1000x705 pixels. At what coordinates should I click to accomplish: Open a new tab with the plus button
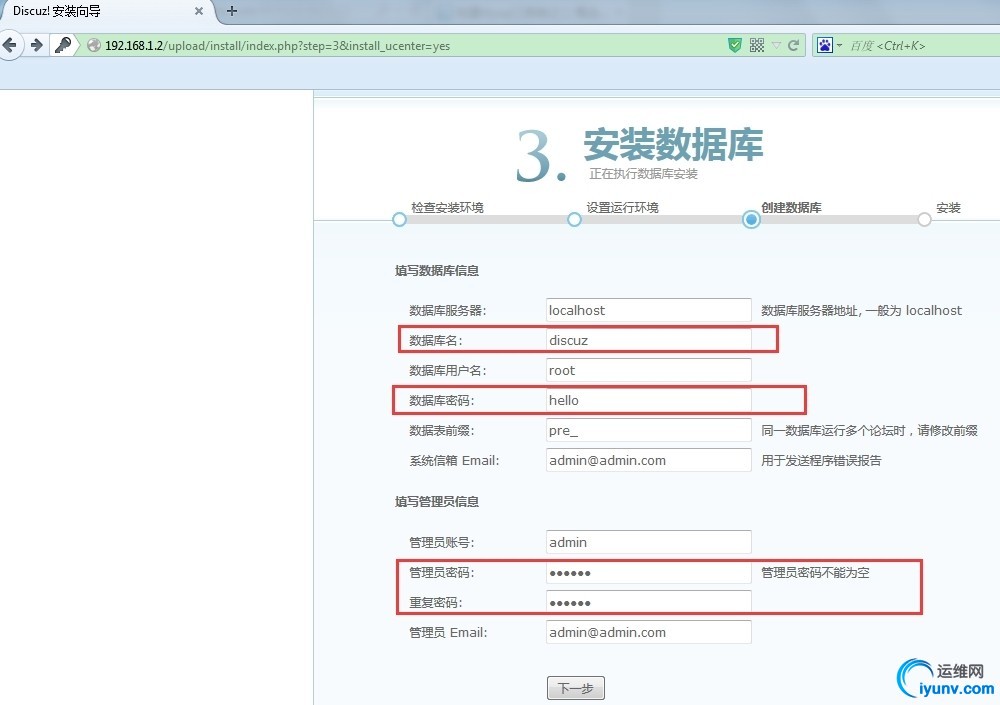point(232,11)
